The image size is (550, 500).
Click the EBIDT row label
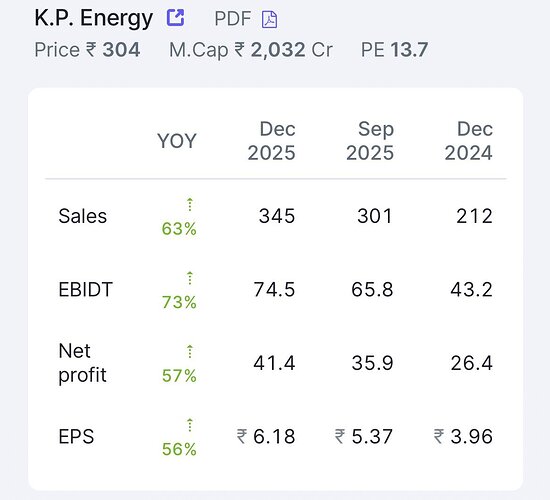86,289
